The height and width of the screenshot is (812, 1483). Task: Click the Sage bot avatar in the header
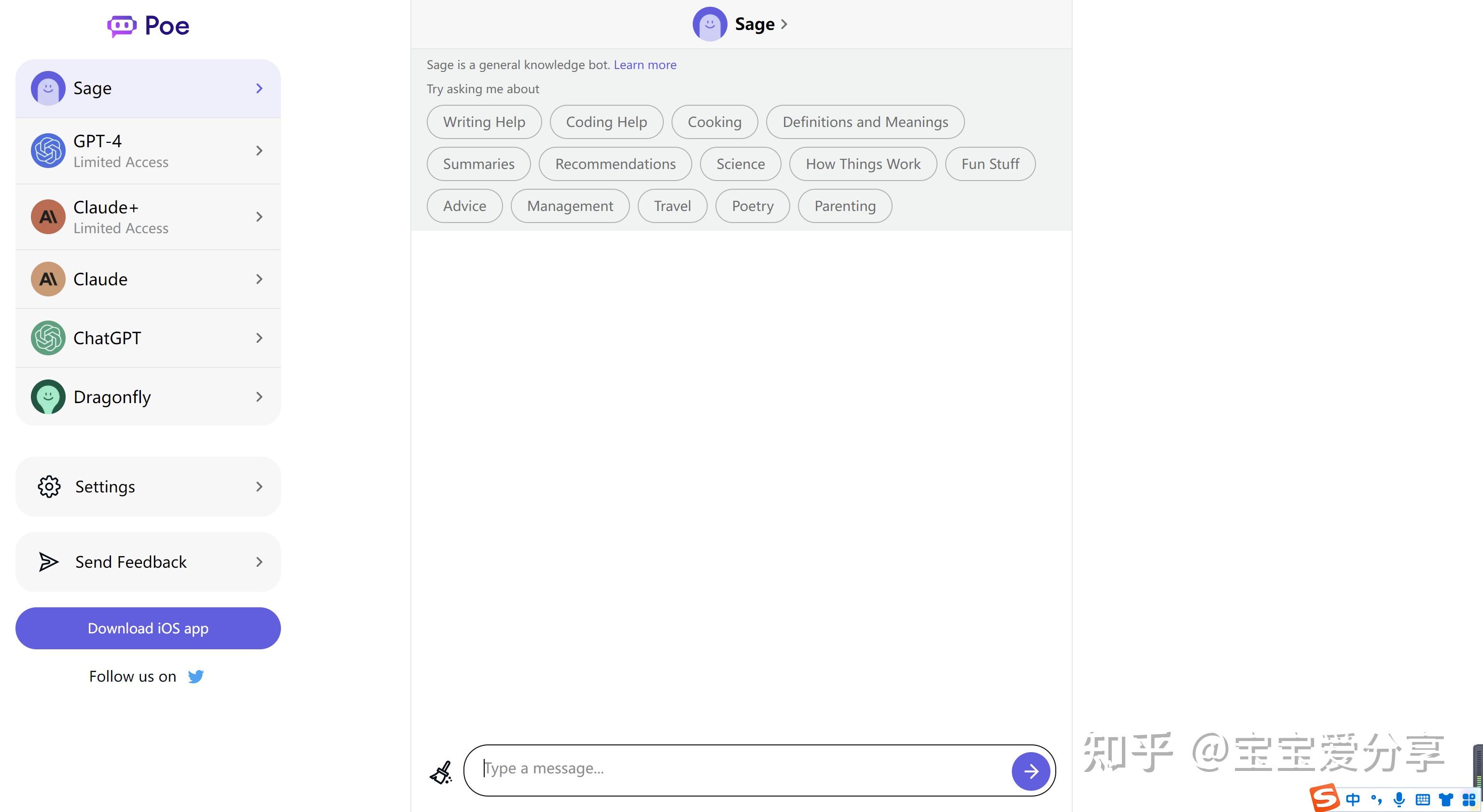(709, 24)
